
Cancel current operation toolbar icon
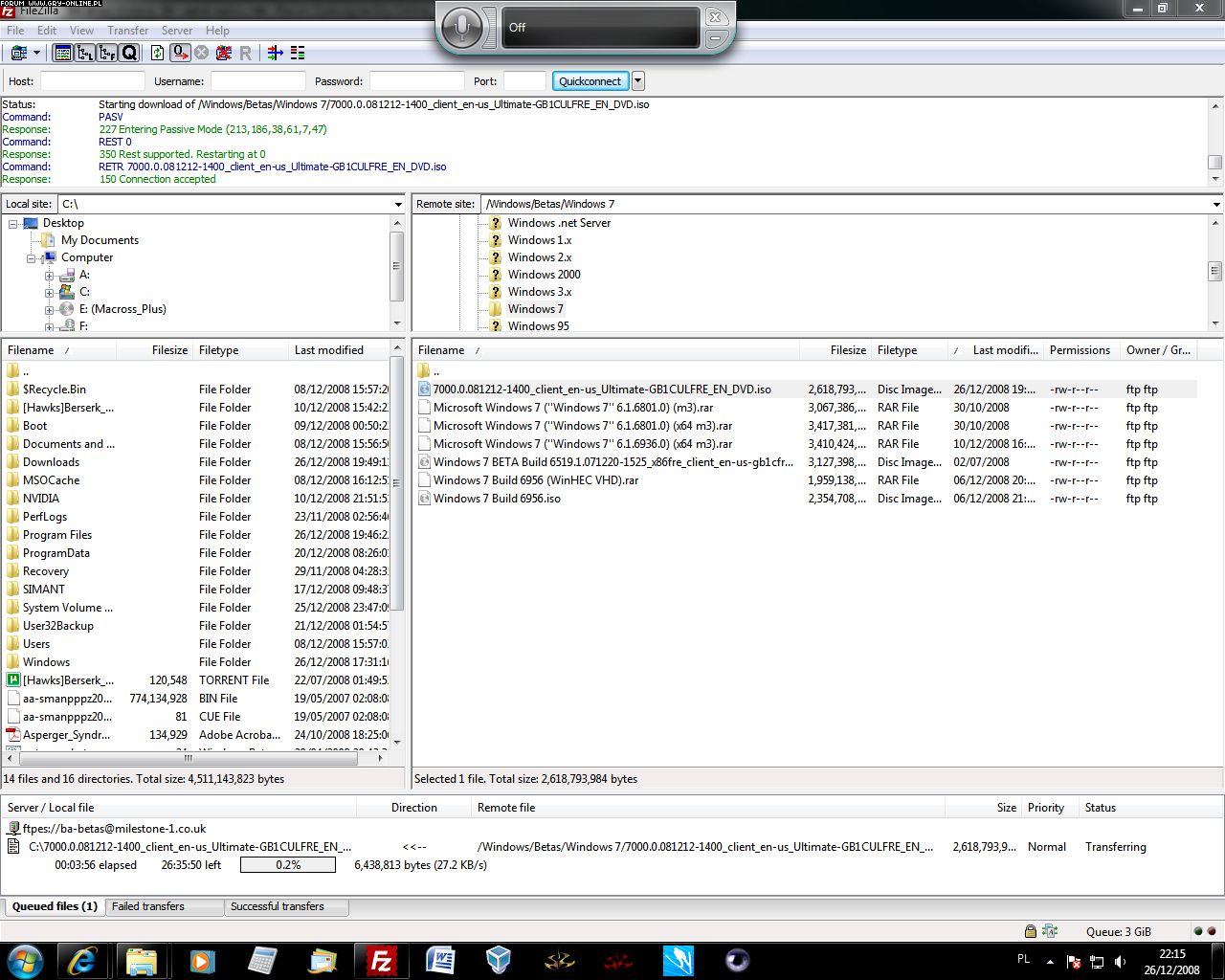(x=201, y=53)
